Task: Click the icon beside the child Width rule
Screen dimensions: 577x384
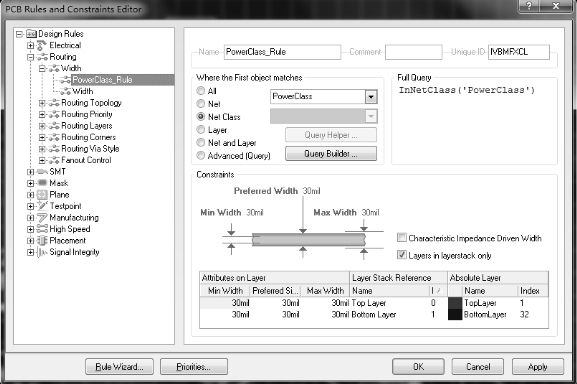Action: tap(66, 91)
